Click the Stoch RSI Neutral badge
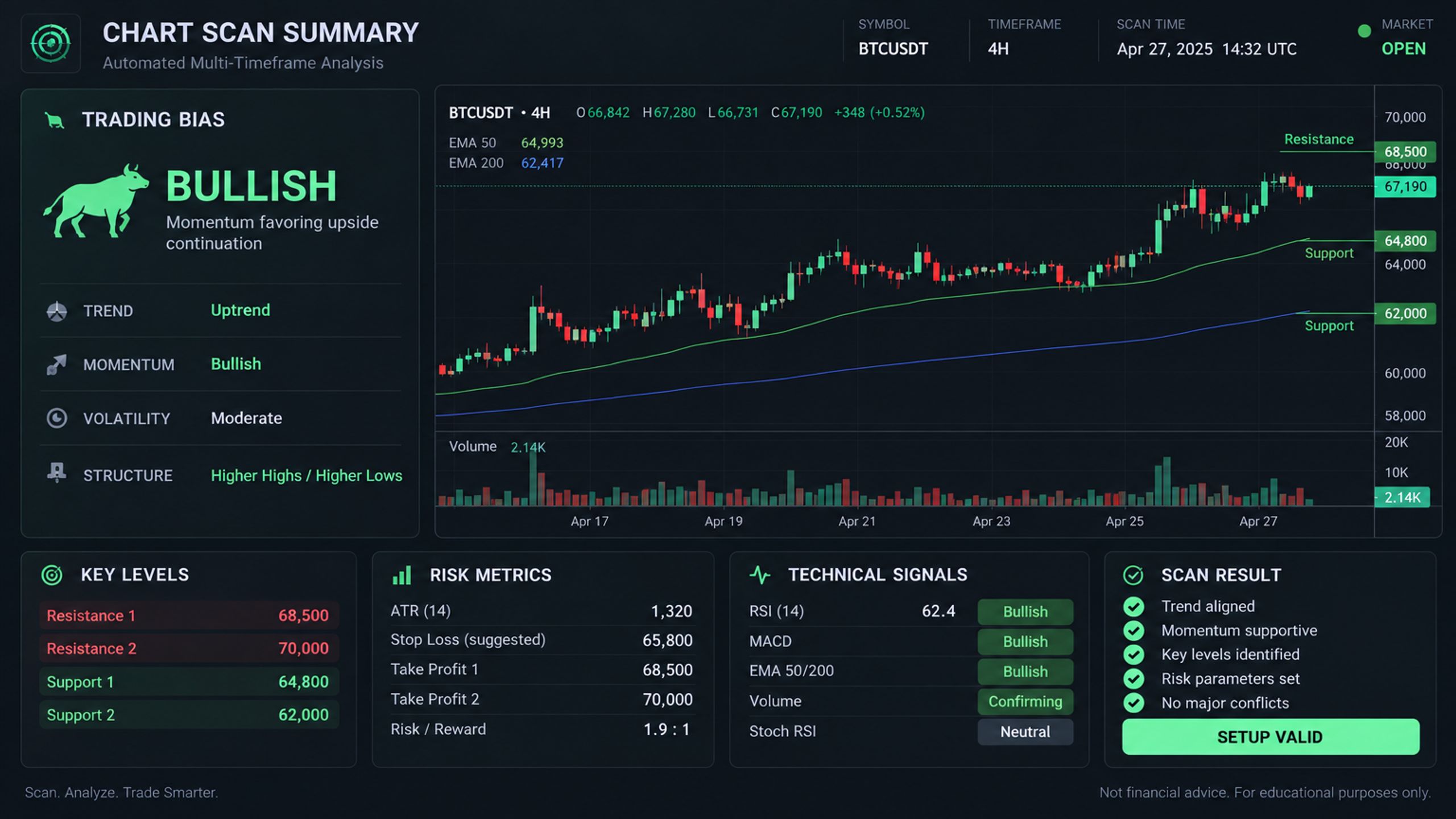This screenshot has width=1456, height=819. pyautogui.click(x=1025, y=732)
